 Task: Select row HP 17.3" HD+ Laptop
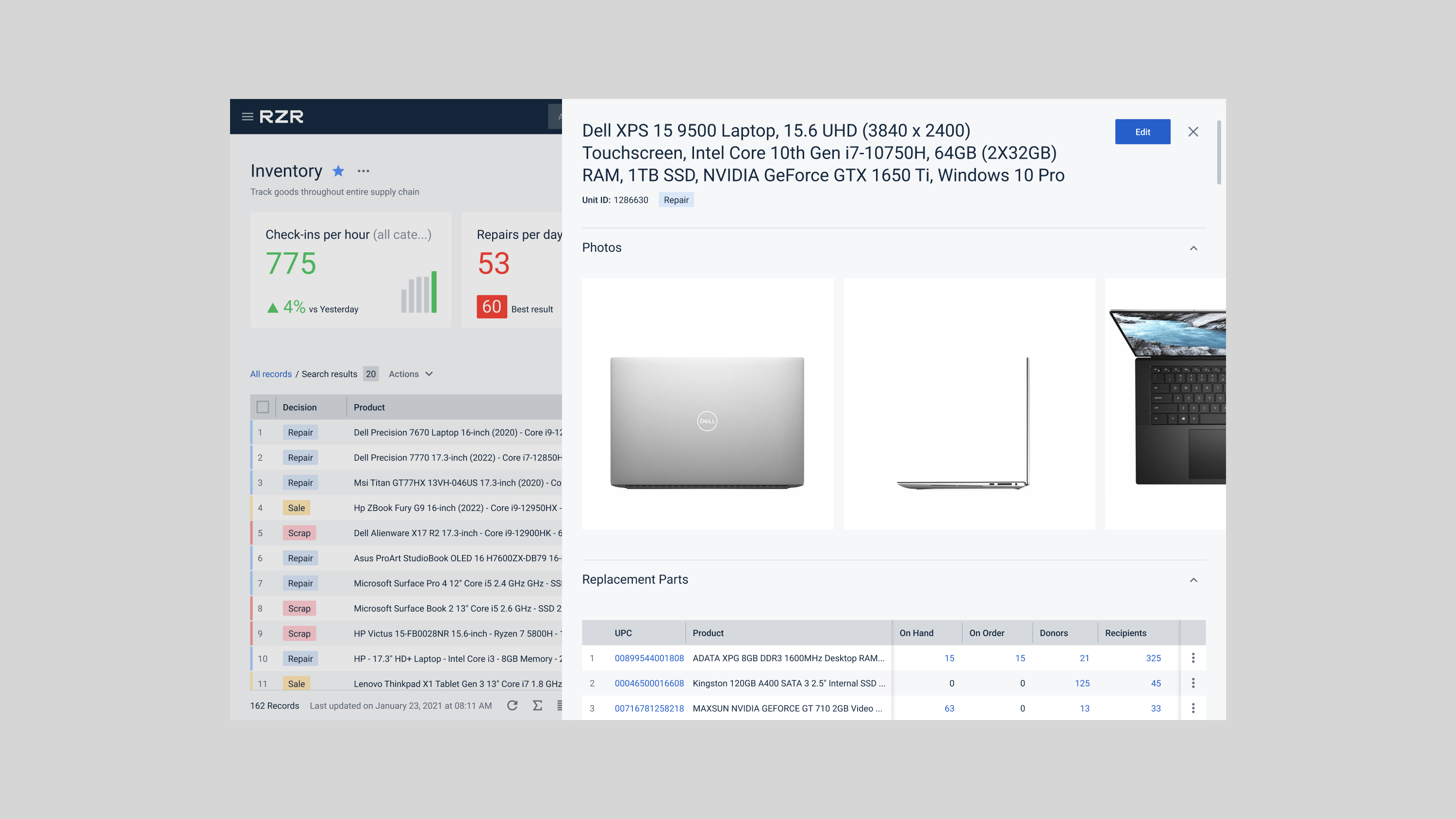tap(406, 658)
